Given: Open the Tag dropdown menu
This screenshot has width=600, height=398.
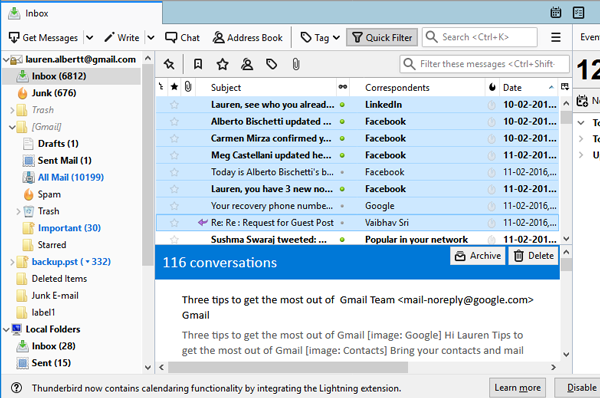Looking at the screenshot, I should click(320, 38).
